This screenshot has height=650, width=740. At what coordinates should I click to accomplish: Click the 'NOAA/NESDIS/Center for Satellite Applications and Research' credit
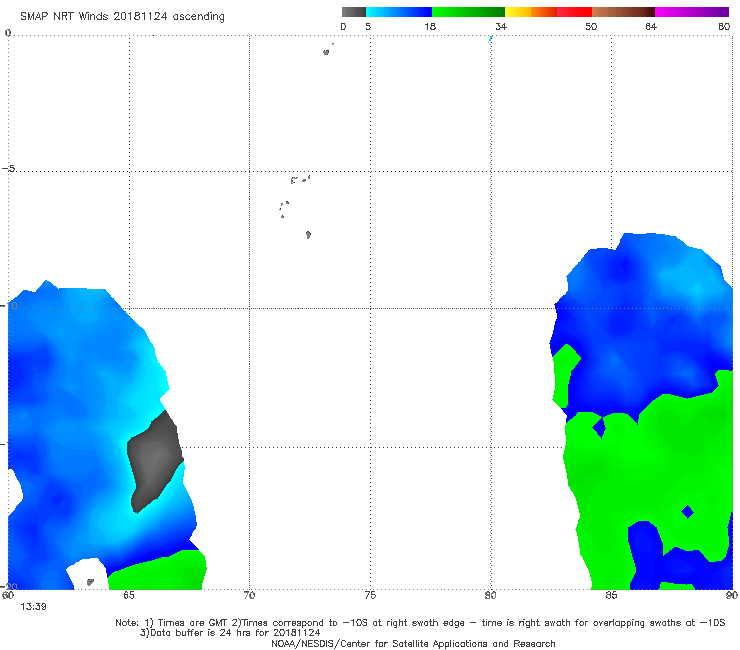(x=413, y=644)
